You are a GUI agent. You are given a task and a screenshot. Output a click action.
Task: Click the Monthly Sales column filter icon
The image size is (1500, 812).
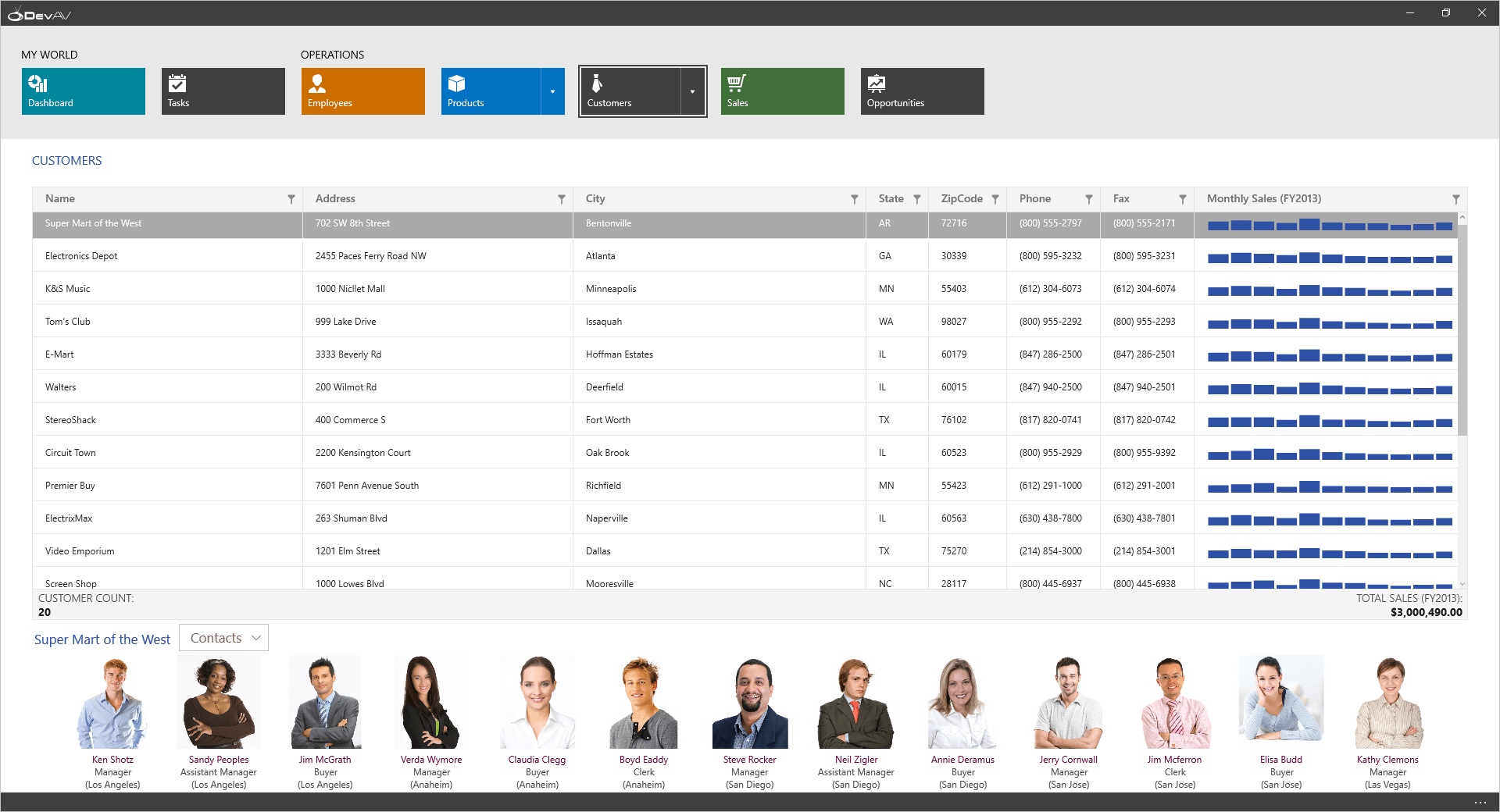tap(1456, 199)
